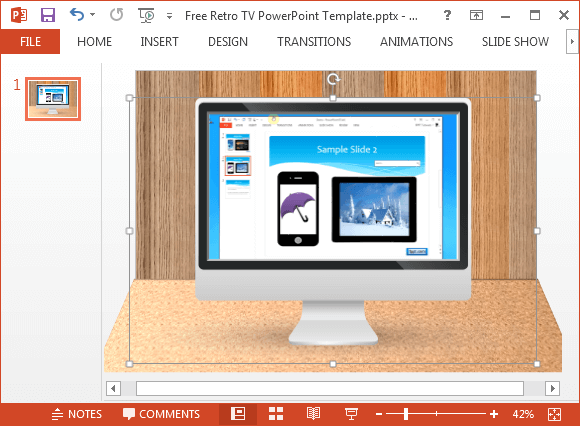Click the rotation handle above the selected image
The height and width of the screenshot is (426, 580).
(x=333, y=79)
